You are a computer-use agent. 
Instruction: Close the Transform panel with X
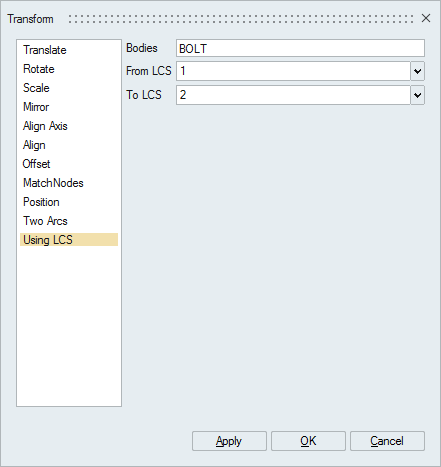point(426,18)
